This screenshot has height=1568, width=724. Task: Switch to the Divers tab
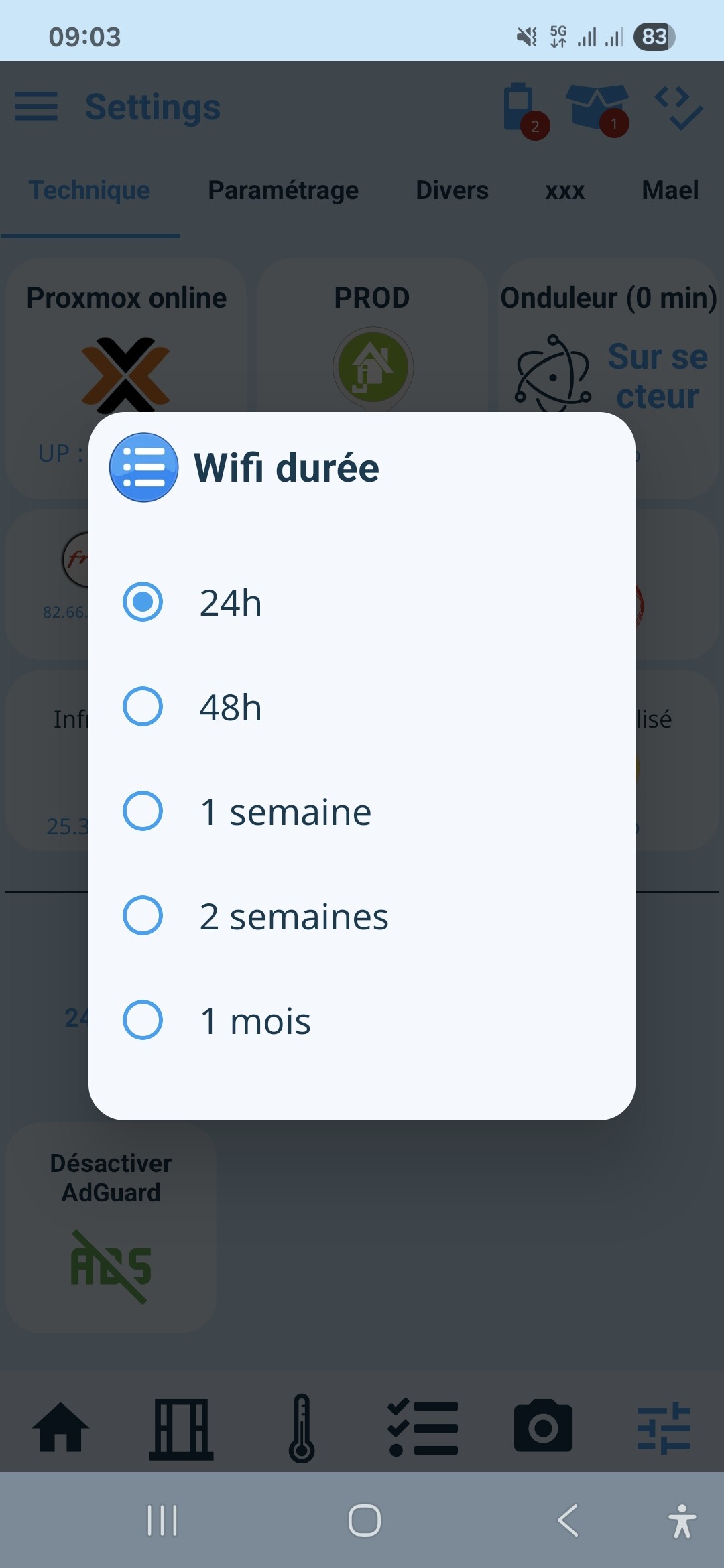tap(452, 190)
